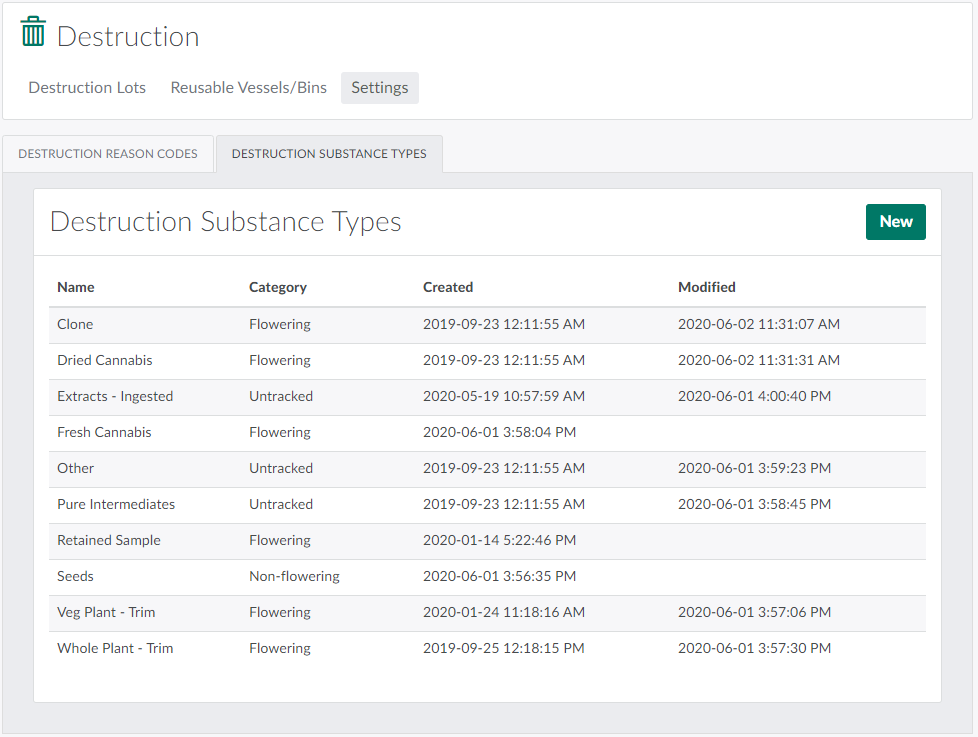Viewport: 978px width, 737px height.
Task: Open the Retained Sample row
Action: coord(109,540)
